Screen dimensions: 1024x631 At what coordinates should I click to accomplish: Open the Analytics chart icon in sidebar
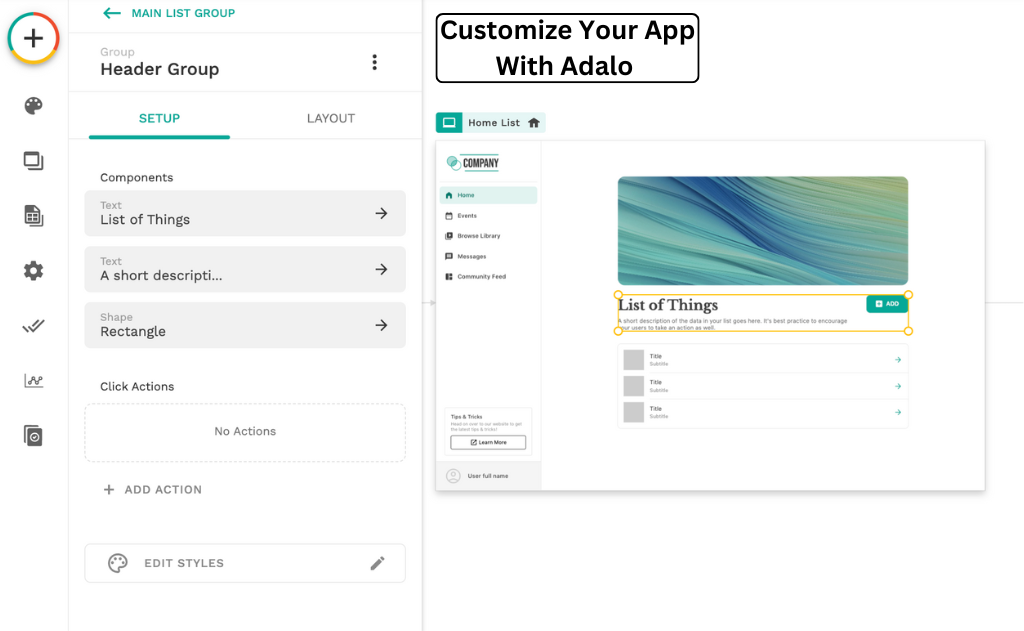click(x=34, y=381)
